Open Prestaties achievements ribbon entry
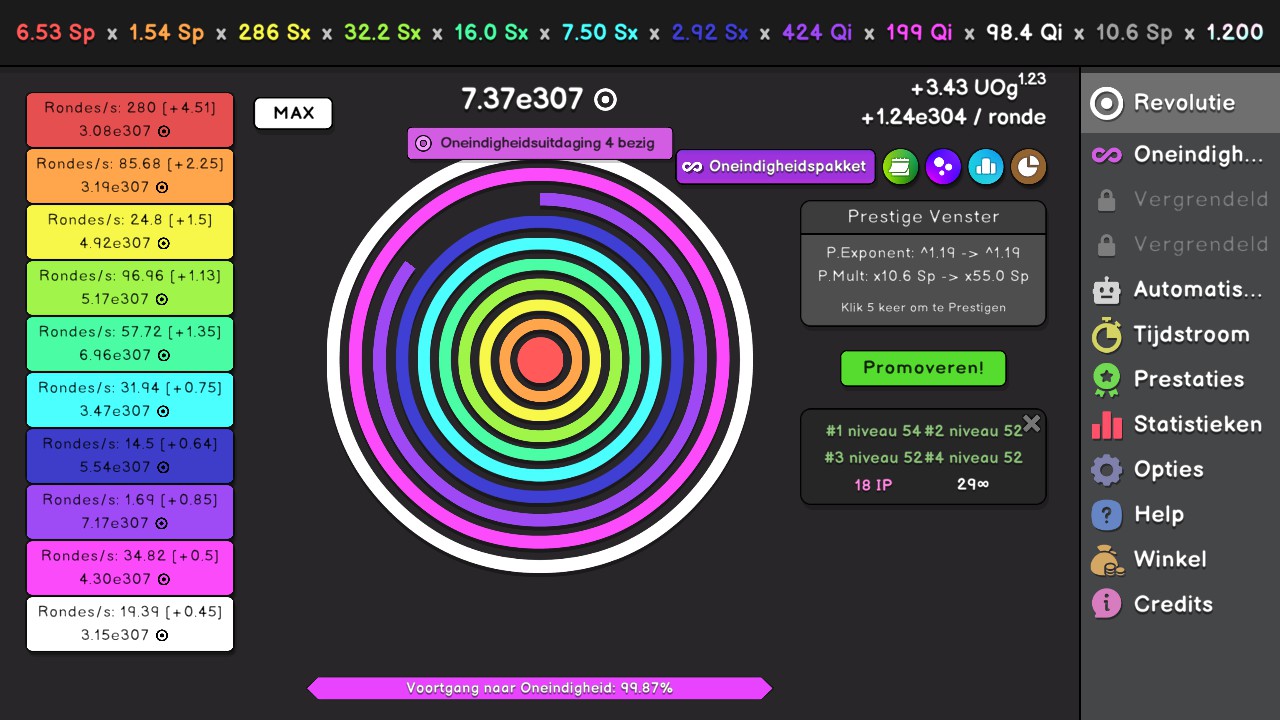This screenshot has width=1280, height=720. [1180, 380]
